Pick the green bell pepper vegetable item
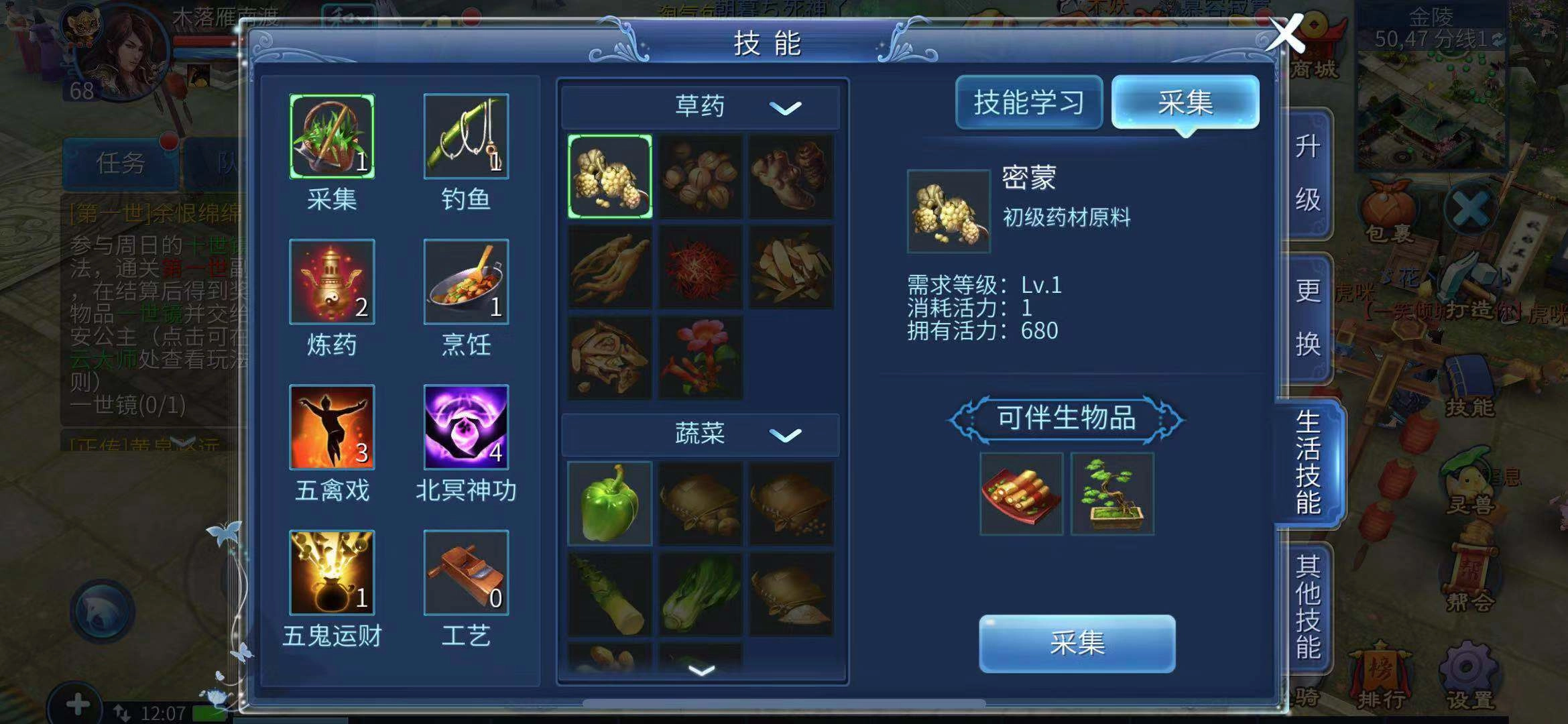The width and height of the screenshot is (1568, 724). point(609,503)
